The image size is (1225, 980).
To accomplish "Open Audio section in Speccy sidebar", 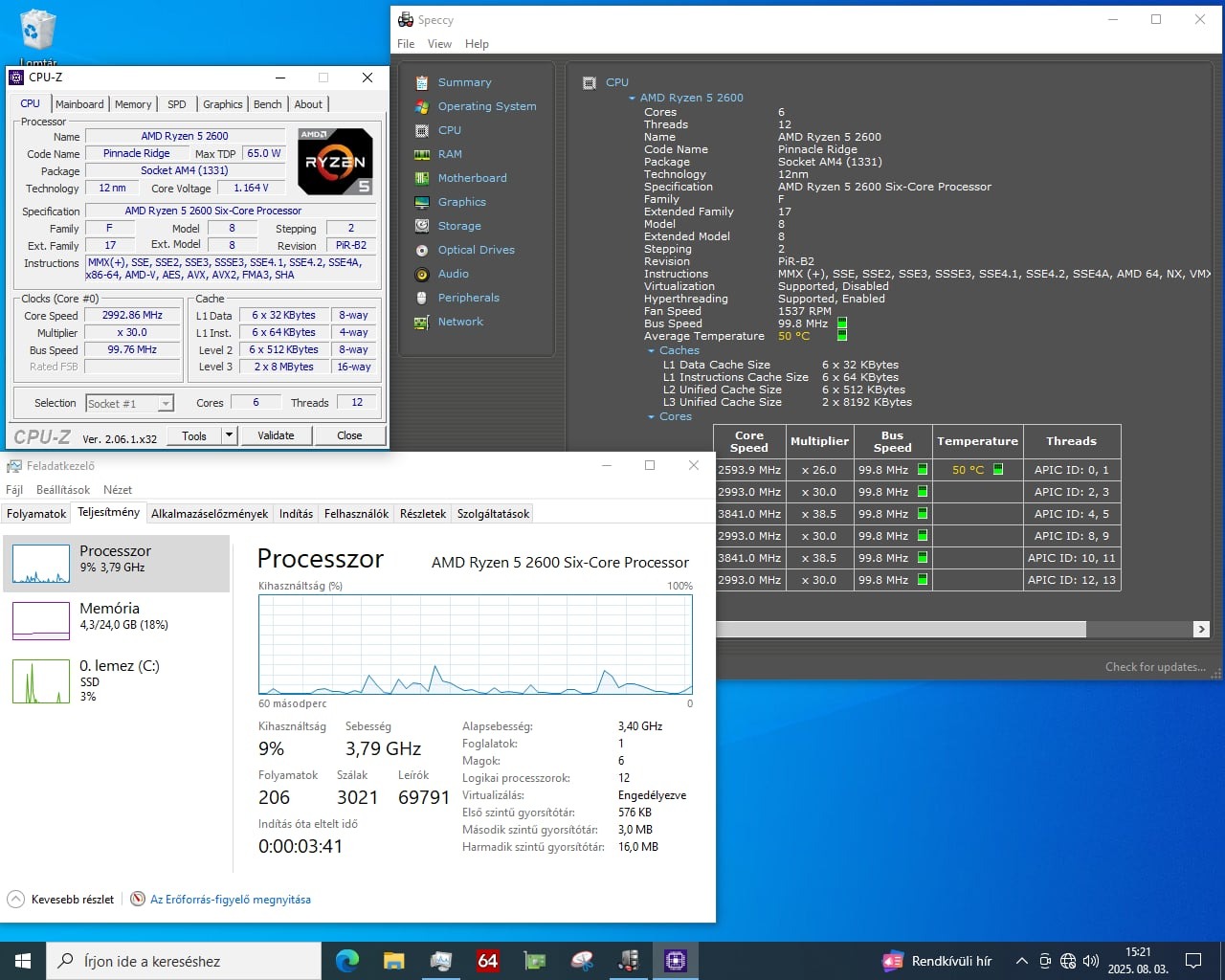I will [453, 274].
